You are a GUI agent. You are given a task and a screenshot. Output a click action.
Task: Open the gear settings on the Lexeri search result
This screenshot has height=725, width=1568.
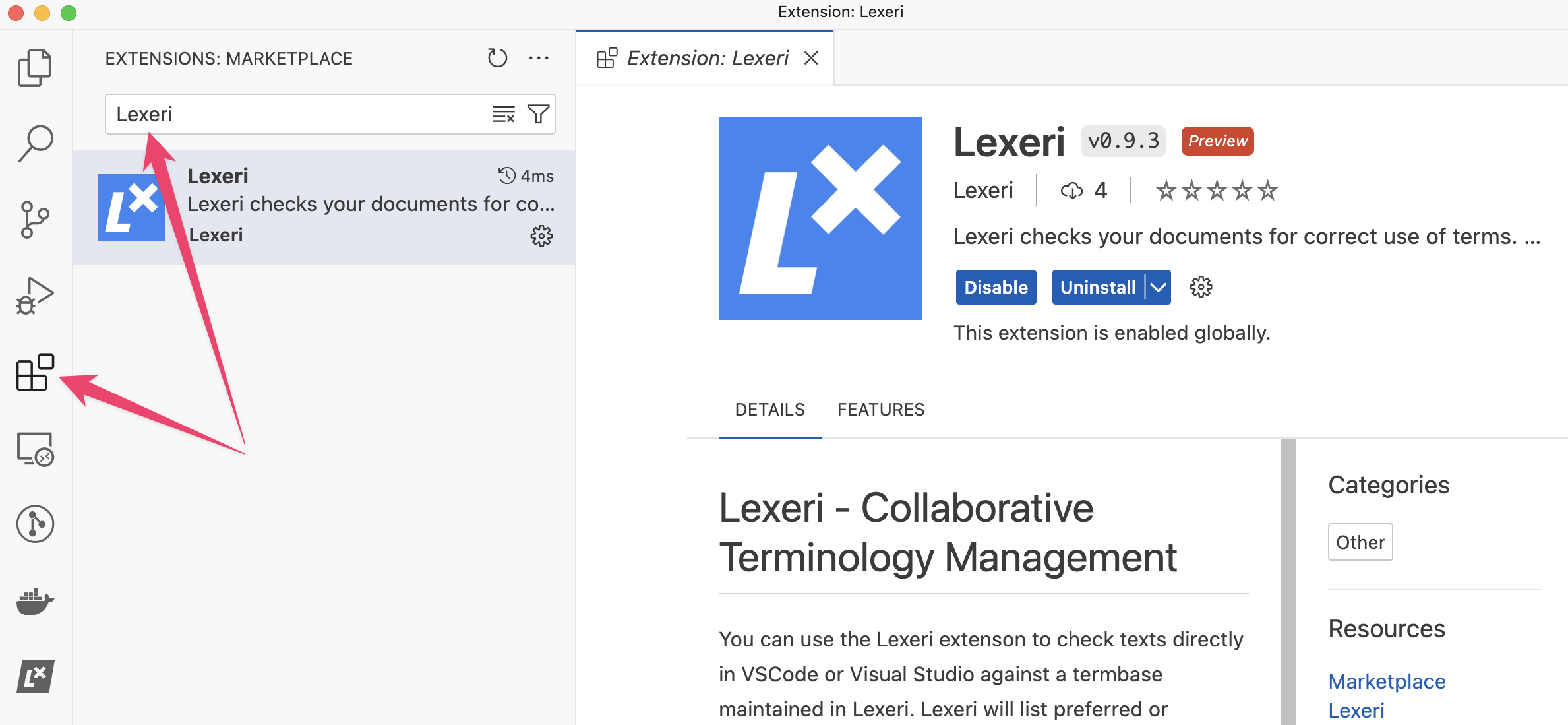[x=541, y=237]
